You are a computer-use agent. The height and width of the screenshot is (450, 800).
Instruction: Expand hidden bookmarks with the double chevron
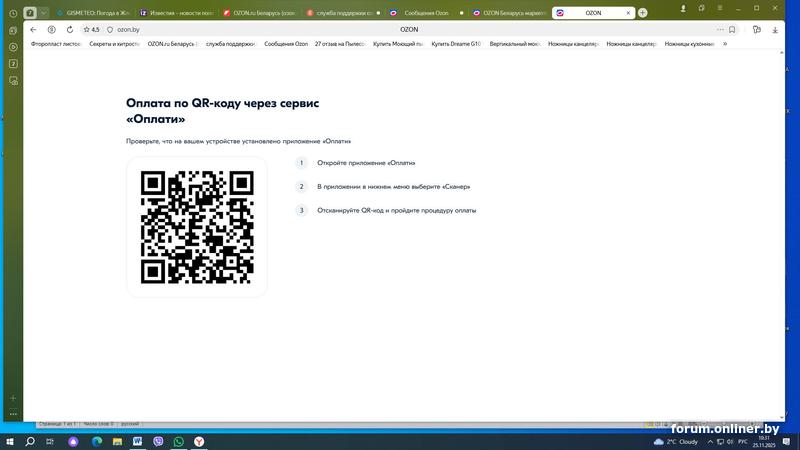click(x=724, y=44)
